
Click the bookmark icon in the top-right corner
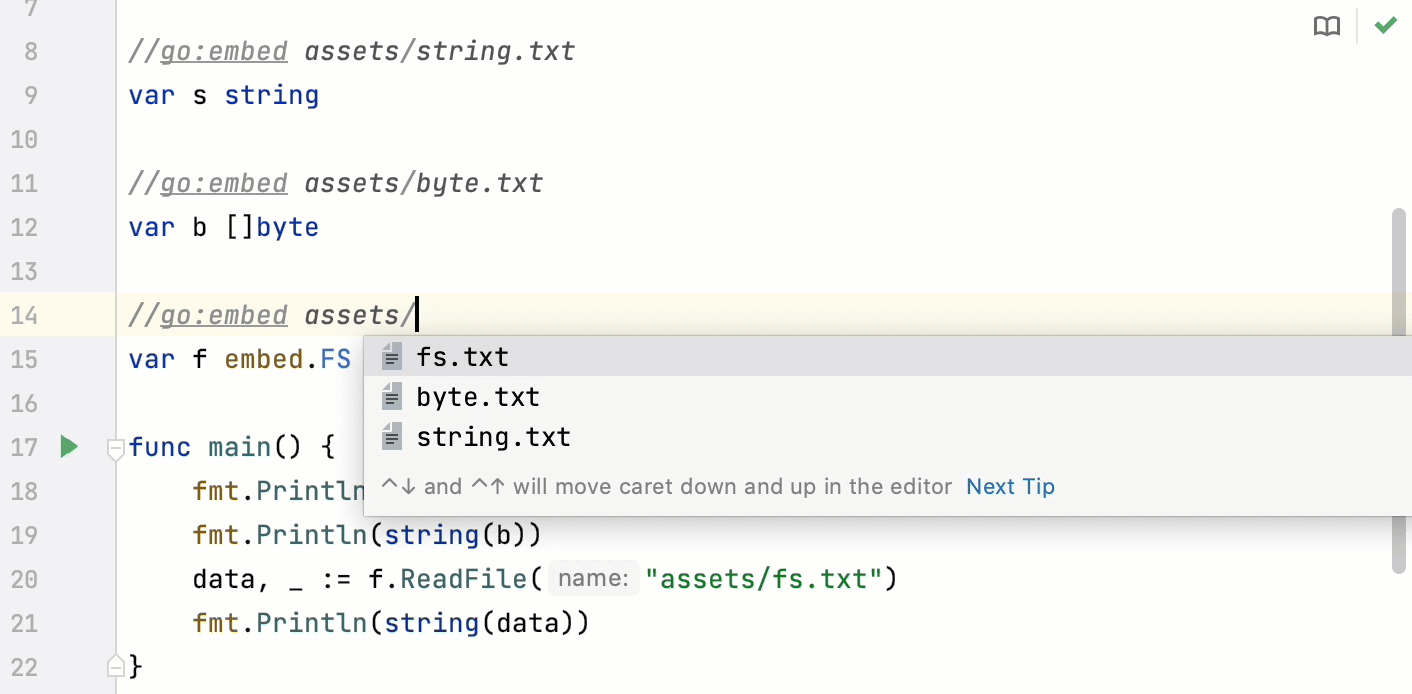point(1326,26)
